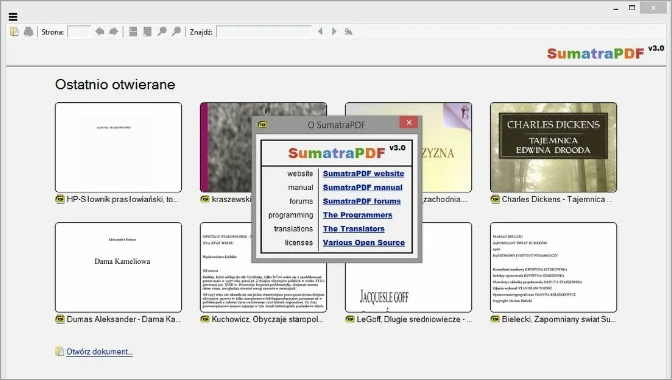This screenshot has width=672, height=380.
Task: Open SumatraPDF website link
Action: coord(363,174)
